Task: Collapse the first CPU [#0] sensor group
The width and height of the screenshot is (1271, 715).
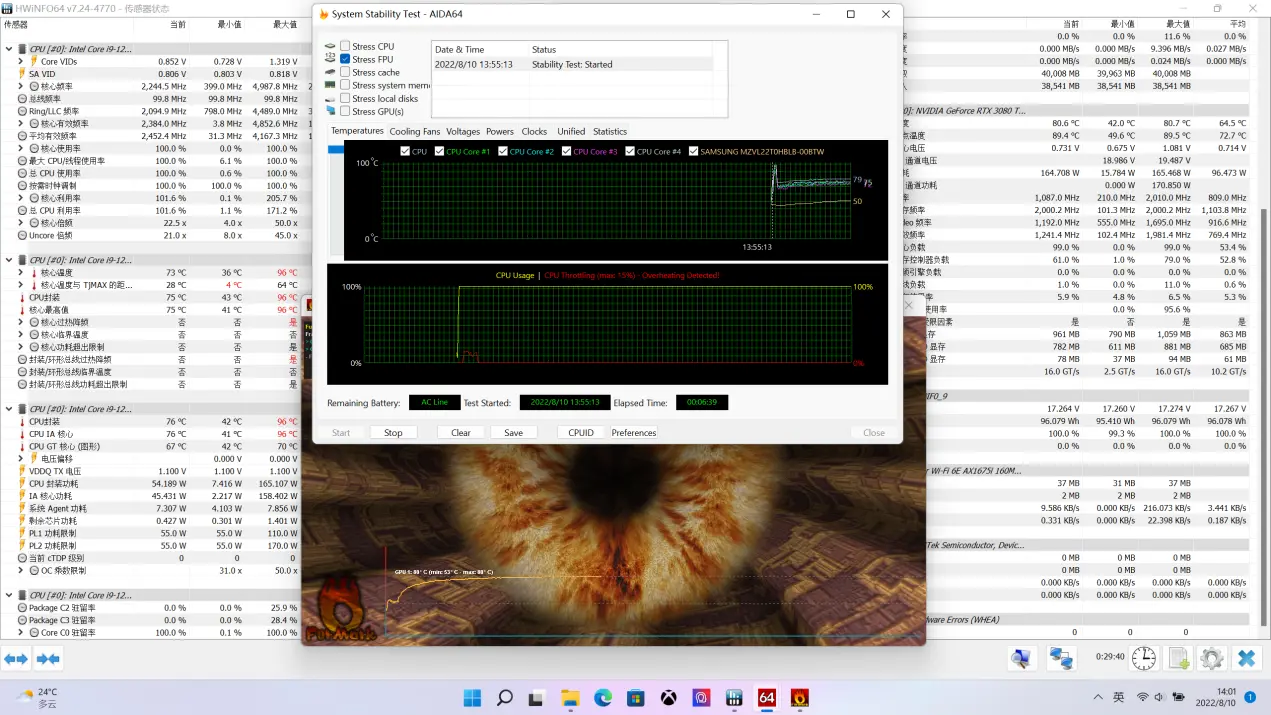Action: click(x=9, y=48)
